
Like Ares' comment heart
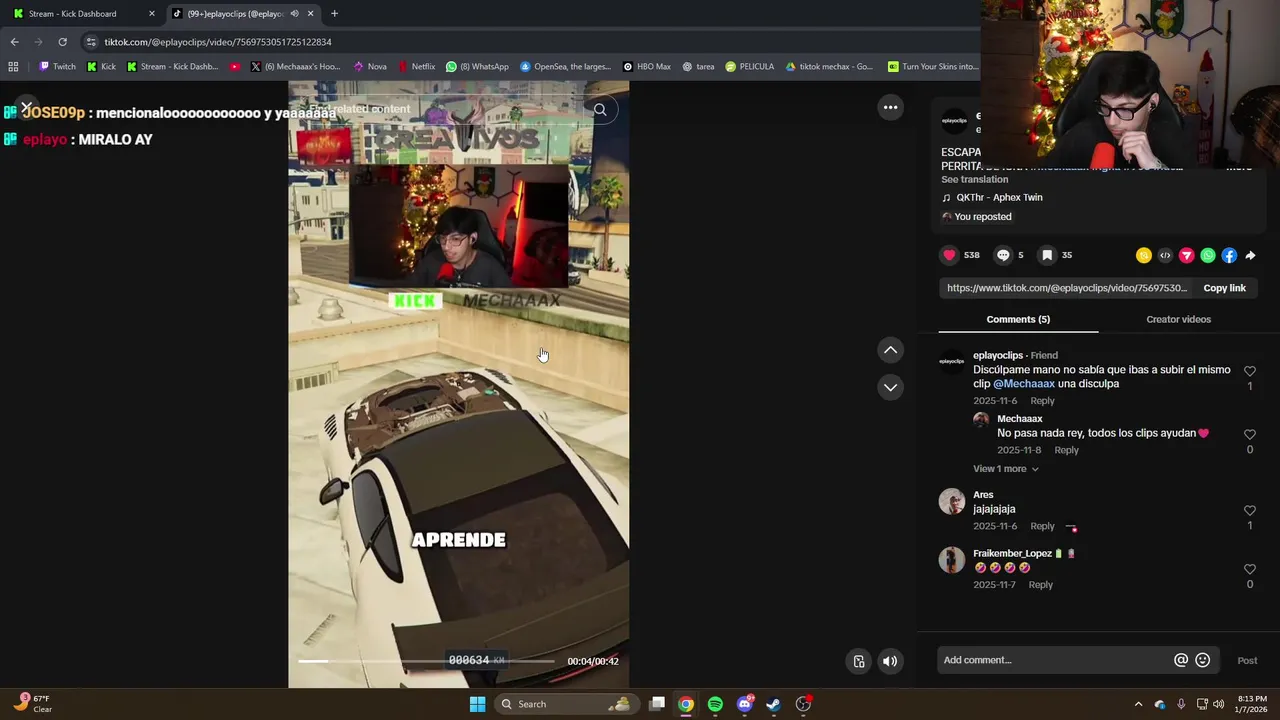click(x=1250, y=511)
